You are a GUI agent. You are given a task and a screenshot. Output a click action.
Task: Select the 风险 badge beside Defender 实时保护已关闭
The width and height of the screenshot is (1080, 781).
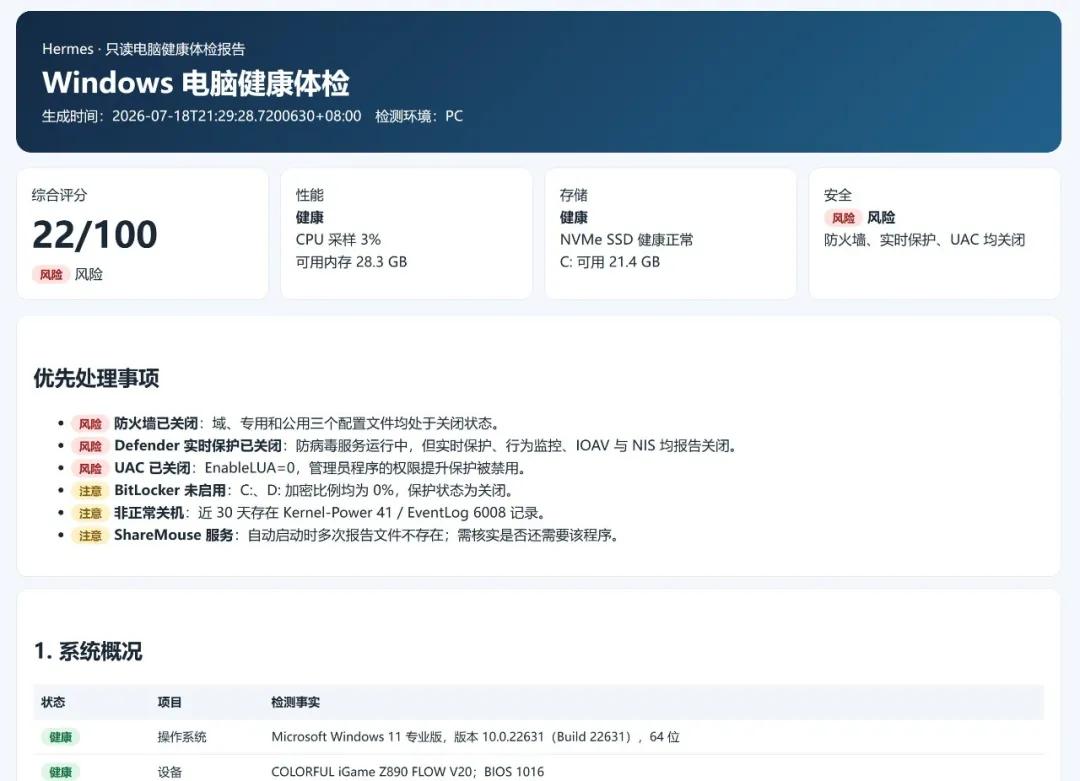90,446
